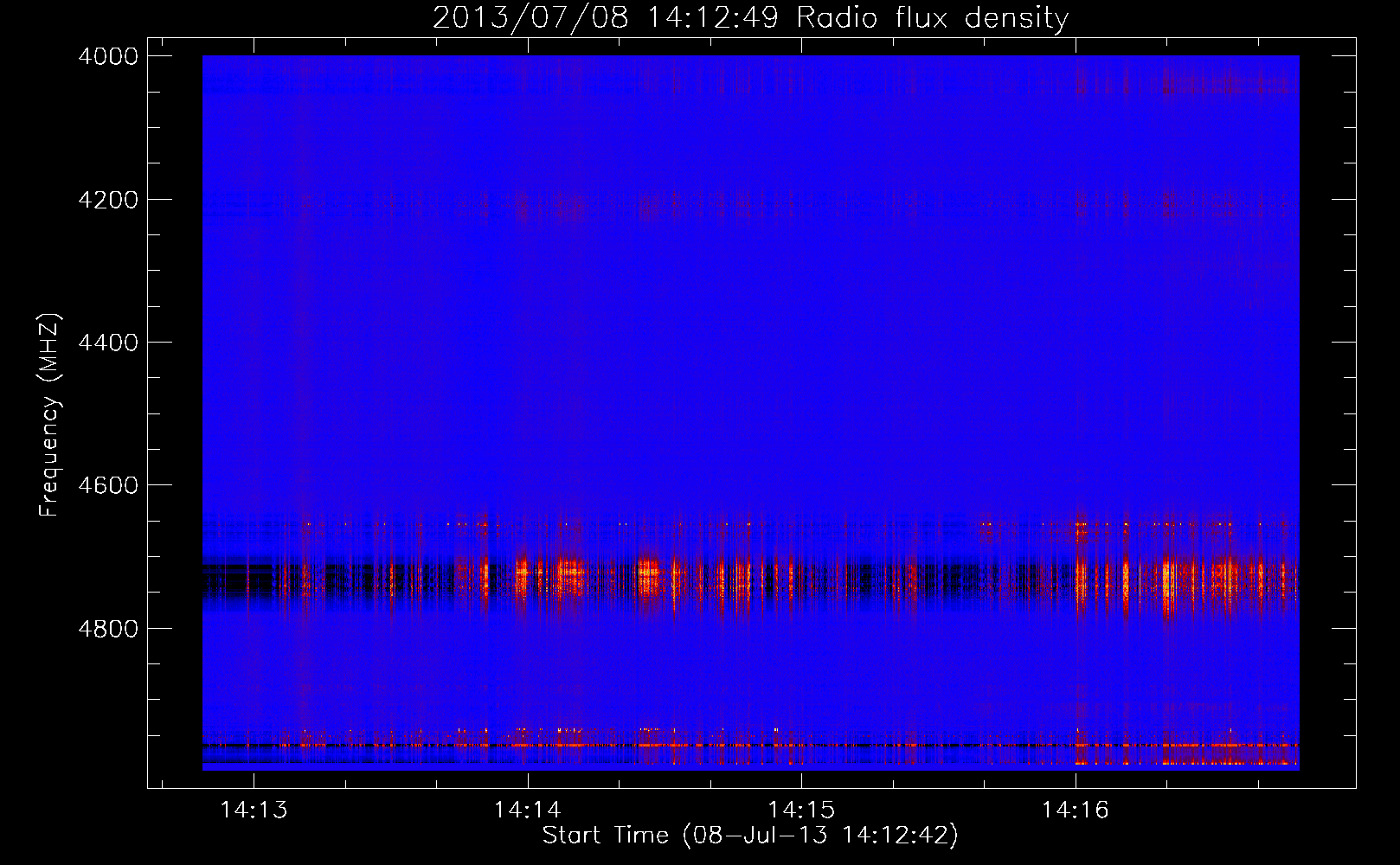Select the 4400 frequency tick label
Image resolution: width=1400 pixels, height=865 pixels.
[108, 343]
